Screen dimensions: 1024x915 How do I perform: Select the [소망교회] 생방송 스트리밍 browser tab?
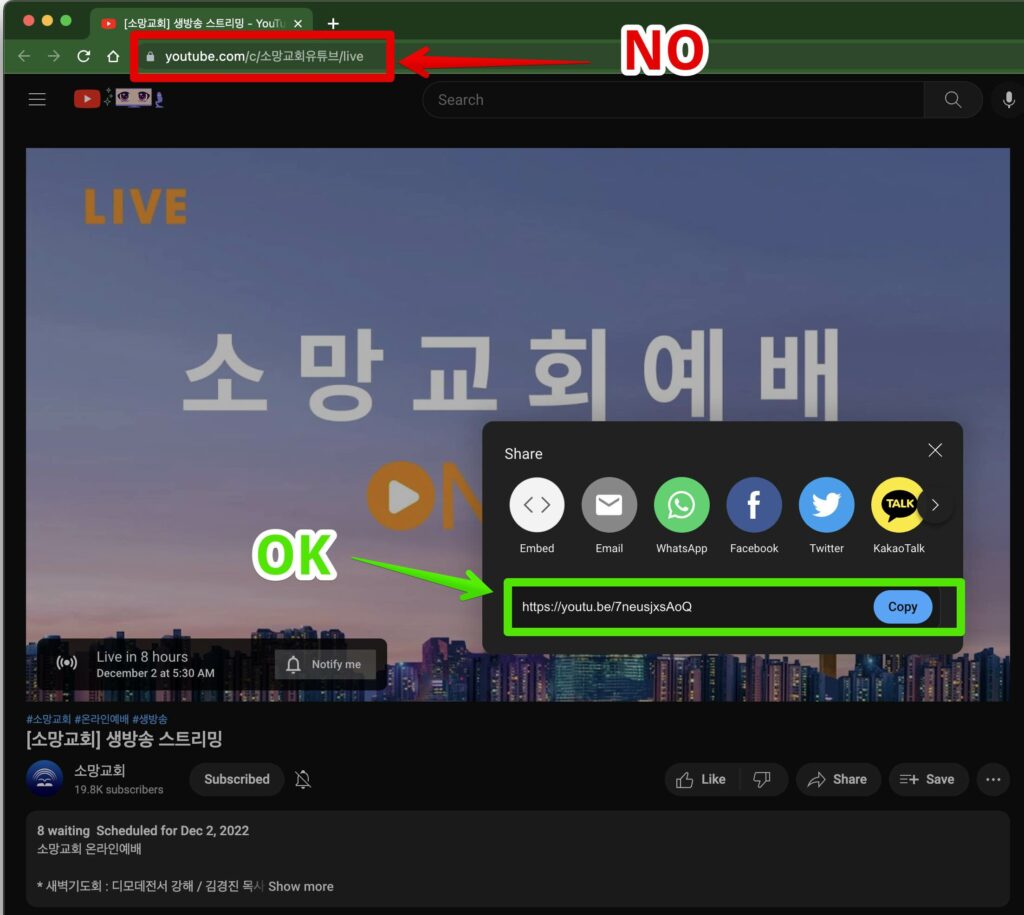pyautogui.click(x=201, y=24)
